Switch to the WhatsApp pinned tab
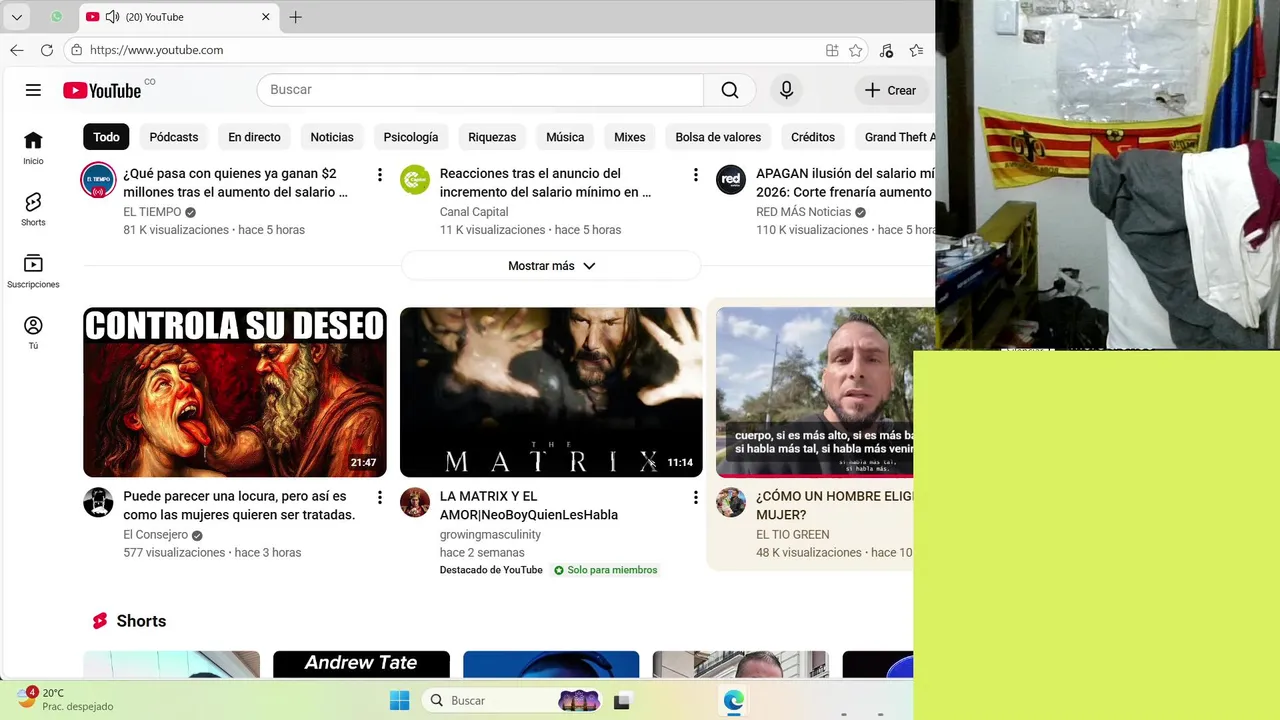1280x720 pixels. [56, 17]
